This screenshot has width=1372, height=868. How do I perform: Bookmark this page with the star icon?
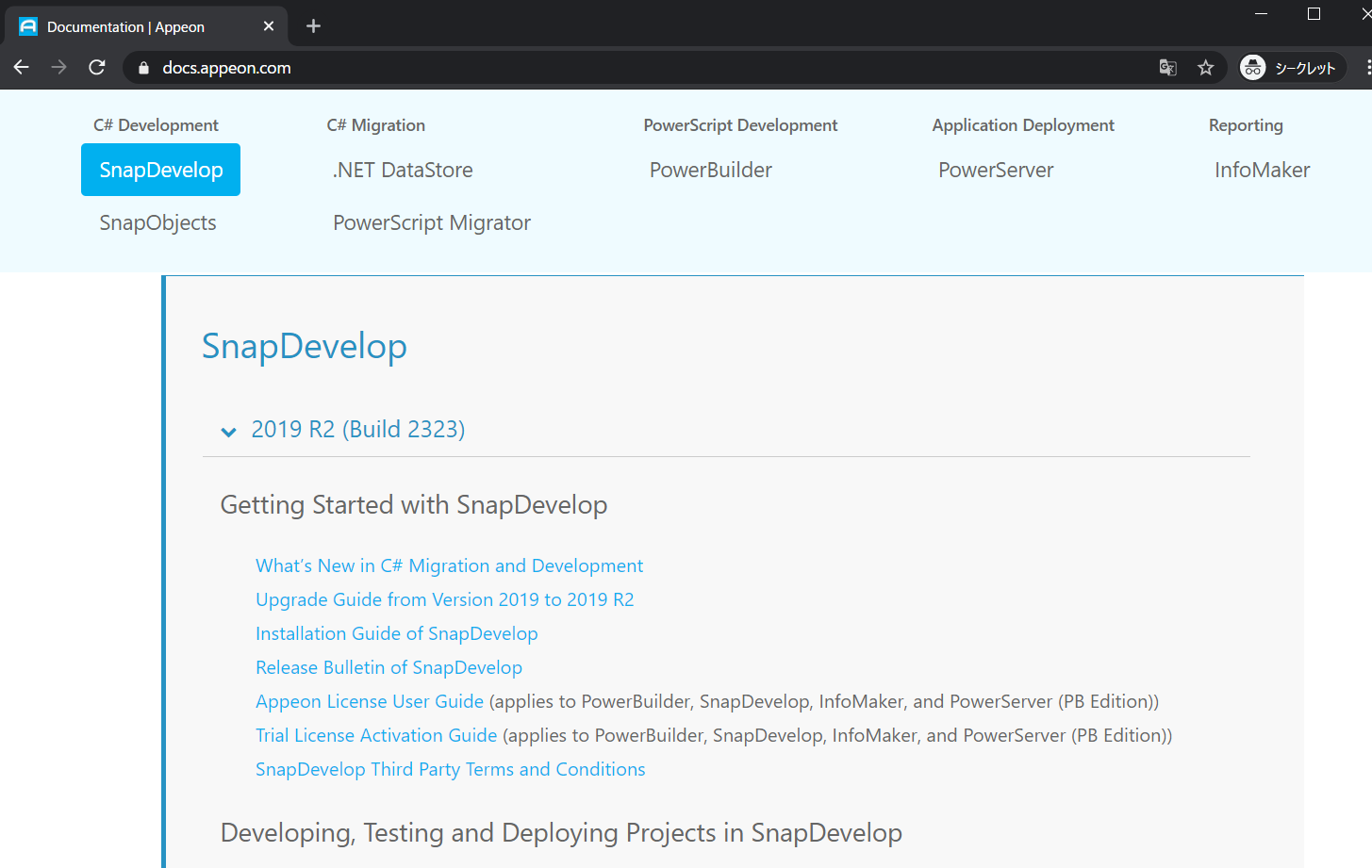pyautogui.click(x=1205, y=67)
